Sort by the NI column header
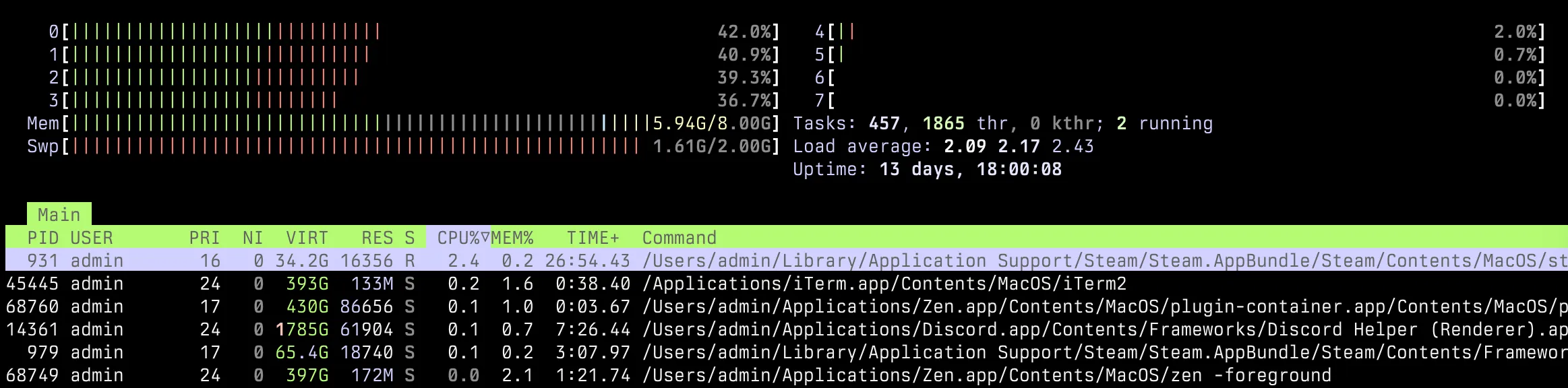This screenshot has height=388, width=1568. tap(253, 238)
